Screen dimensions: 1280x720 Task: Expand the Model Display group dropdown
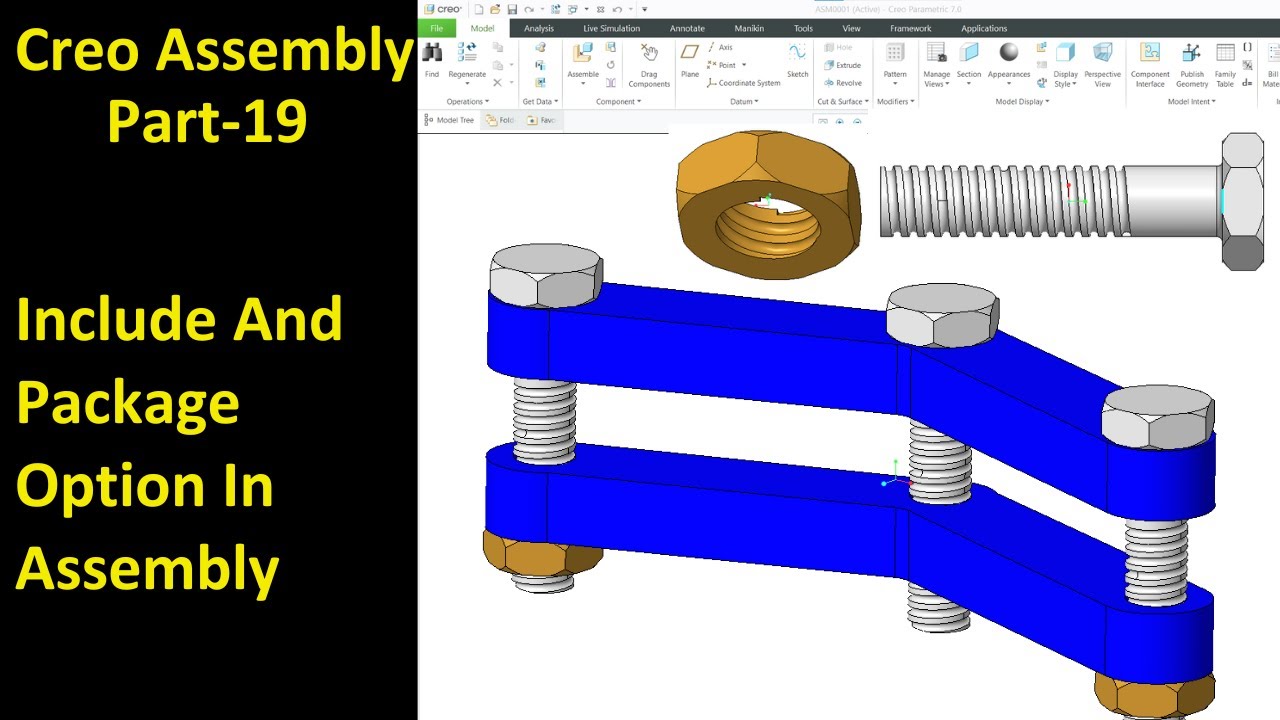click(1022, 101)
